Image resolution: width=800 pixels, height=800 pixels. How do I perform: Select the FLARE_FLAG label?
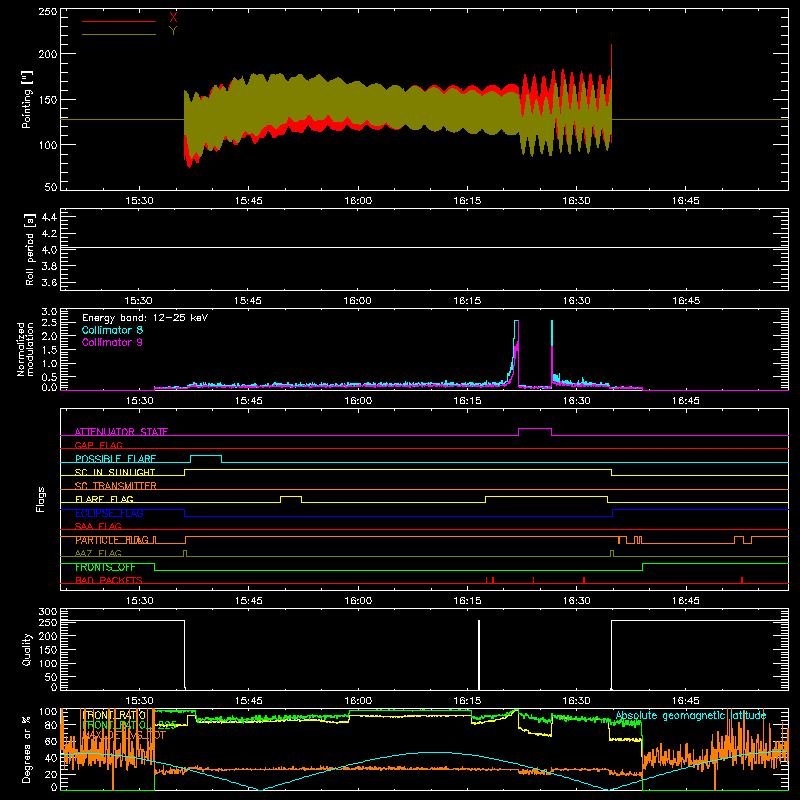pos(104,499)
